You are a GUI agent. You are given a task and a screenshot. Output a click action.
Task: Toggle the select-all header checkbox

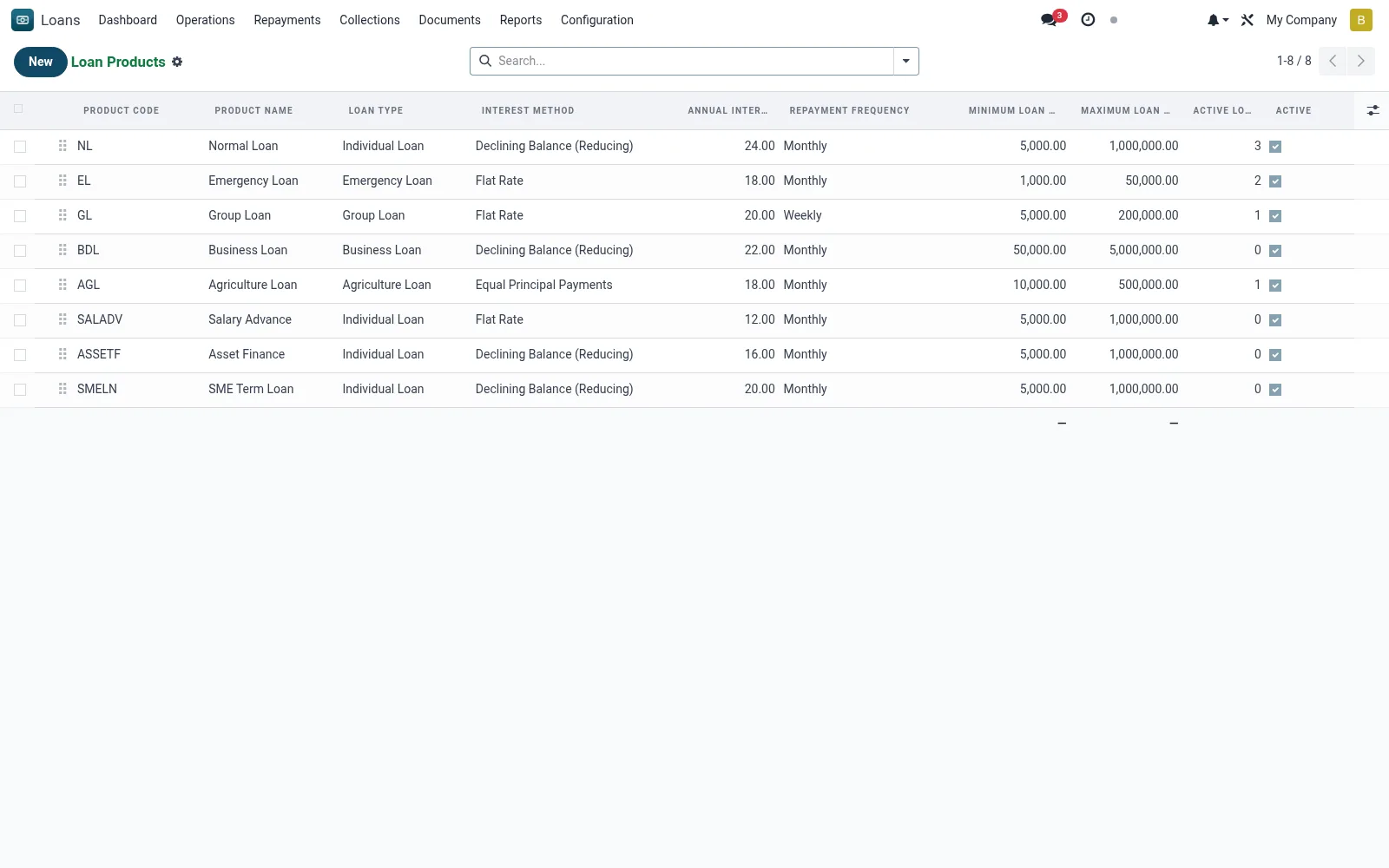pyautogui.click(x=18, y=108)
